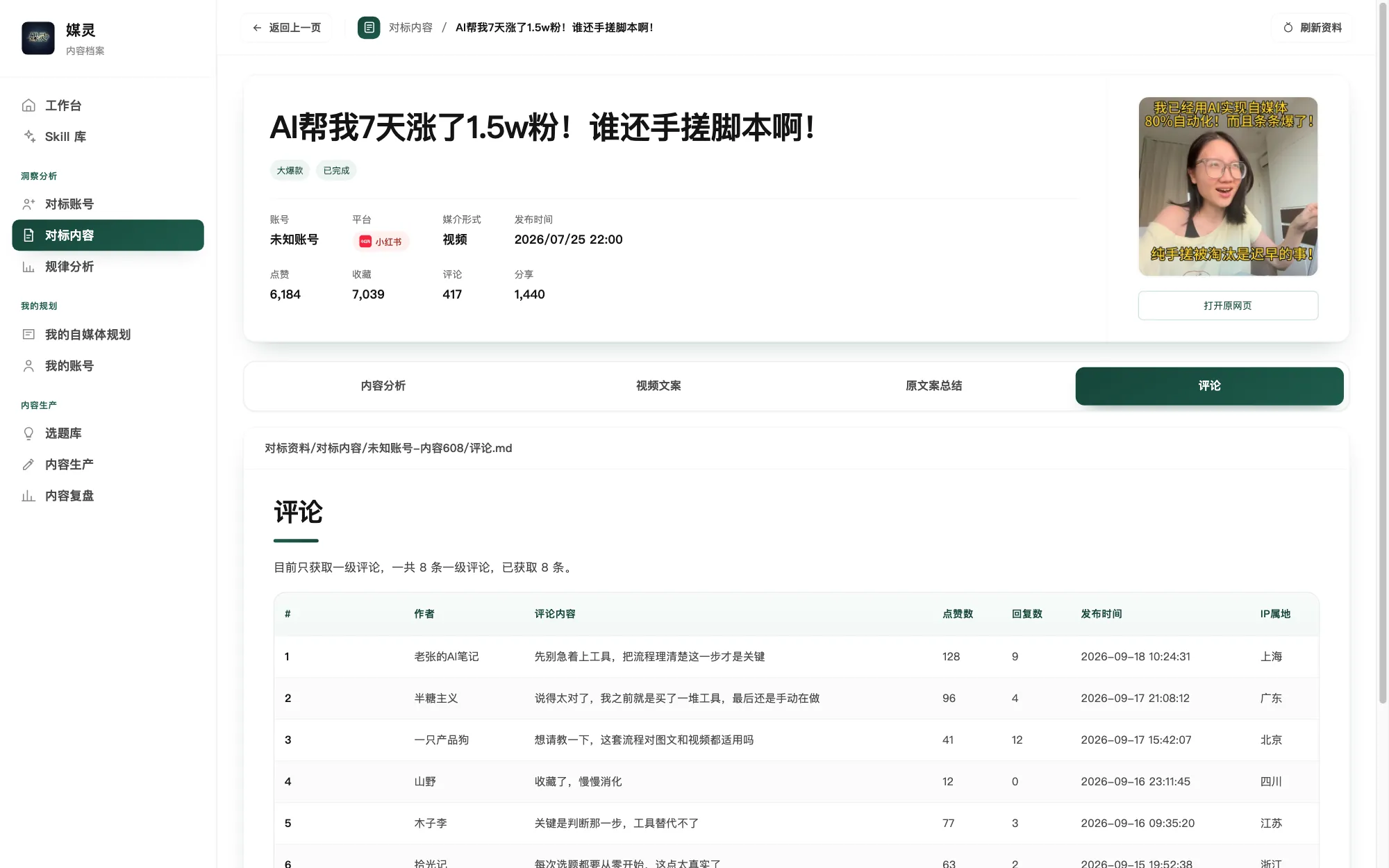Click 发布时间 value 2026/07/25 22:00
This screenshot has height=868, width=1389.
pos(568,240)
